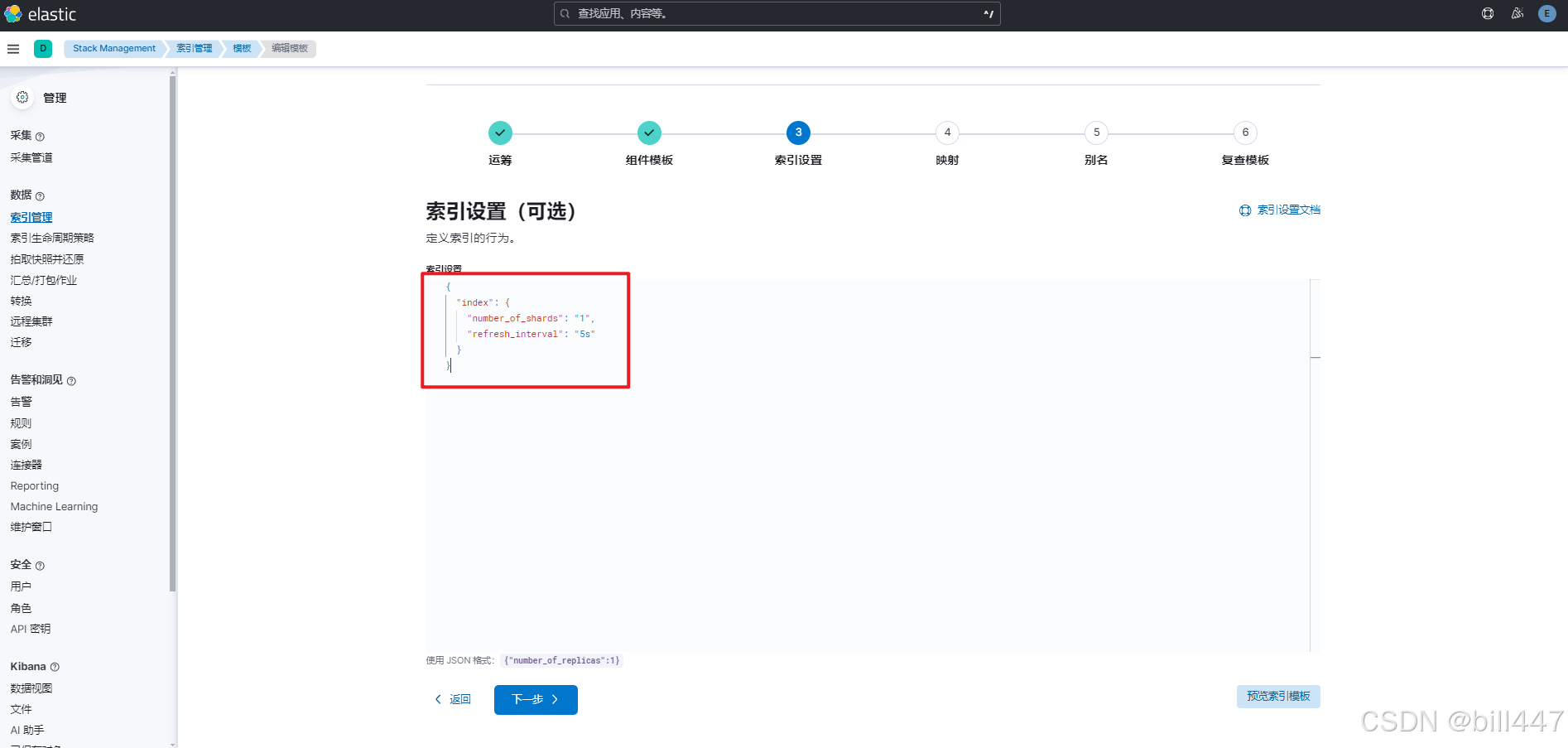Open Reporting in sidebar
Screen dimensions: 1568x748
[x=35, y=485]
